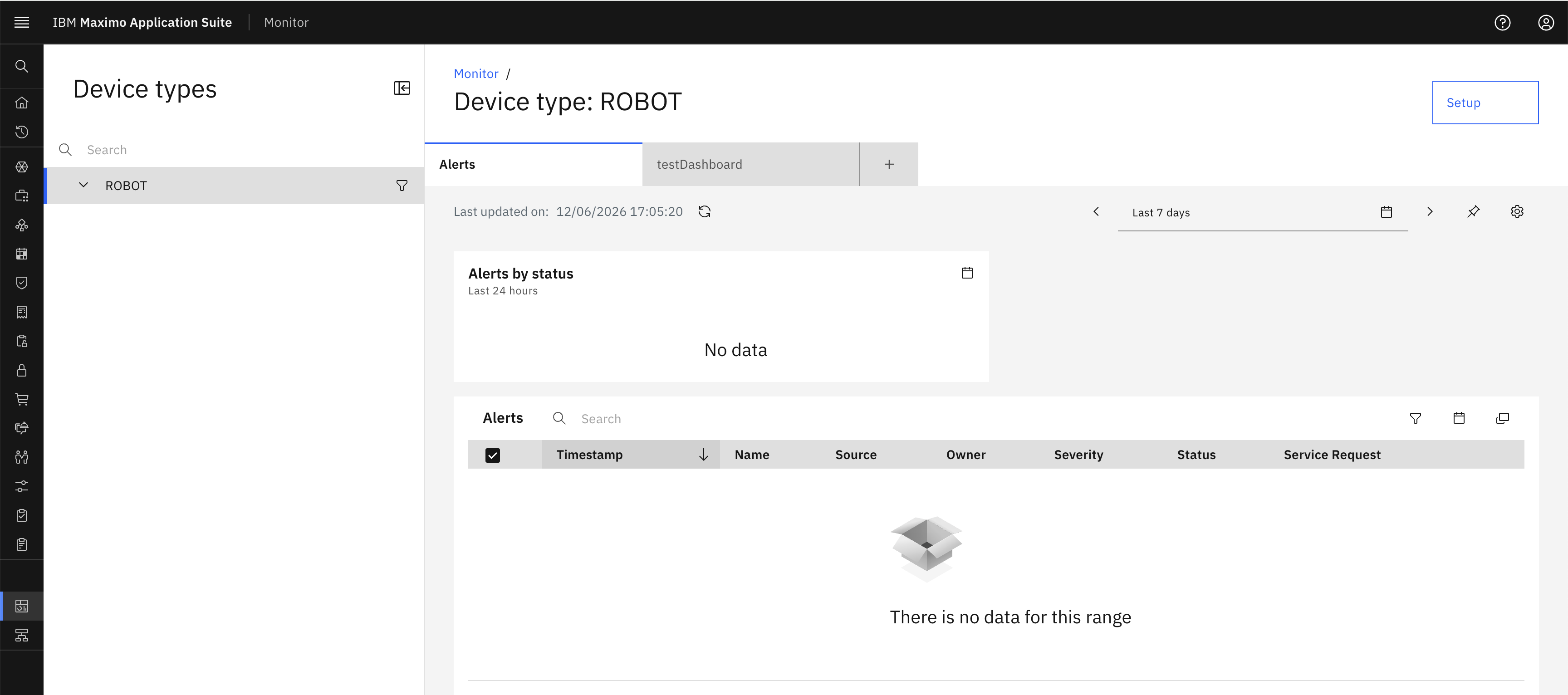
Task: Open calendar on Alerts by status card
Action: point(967,273)
